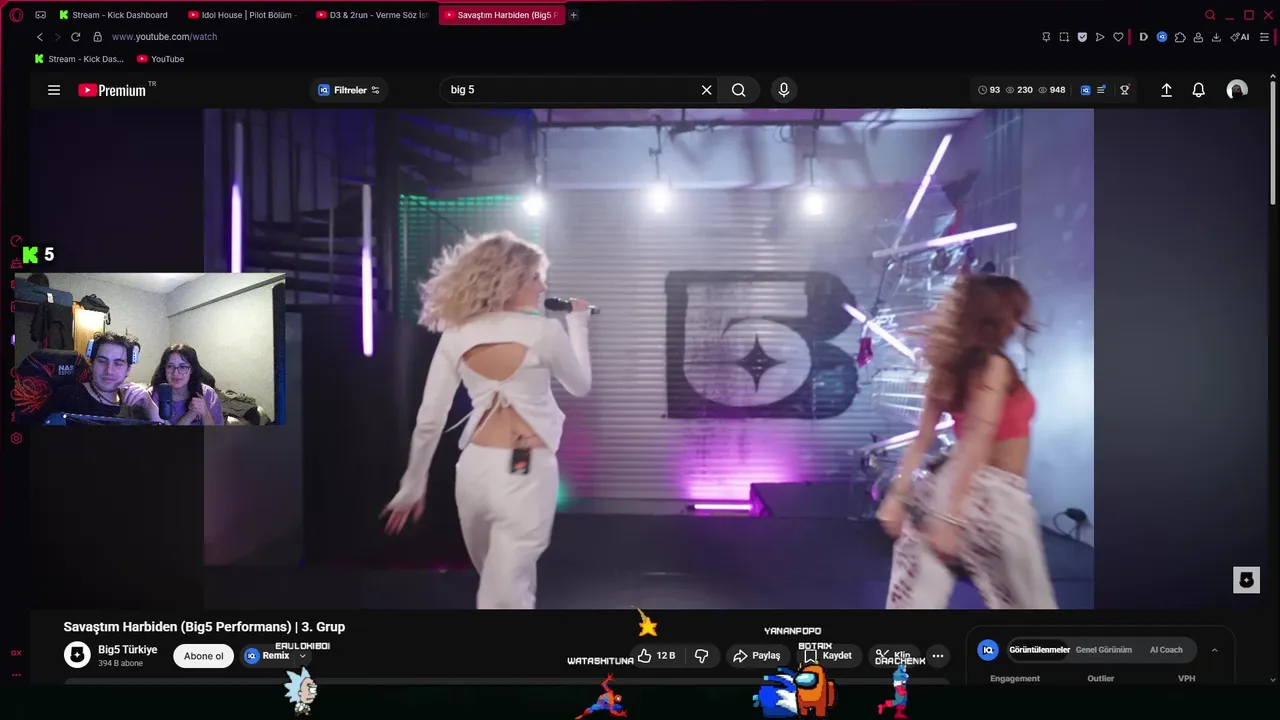Image resolution: width=1280 pixels, height=720 pixels.
Task: Open Opera easy setup sliders
Action: 1265,37
